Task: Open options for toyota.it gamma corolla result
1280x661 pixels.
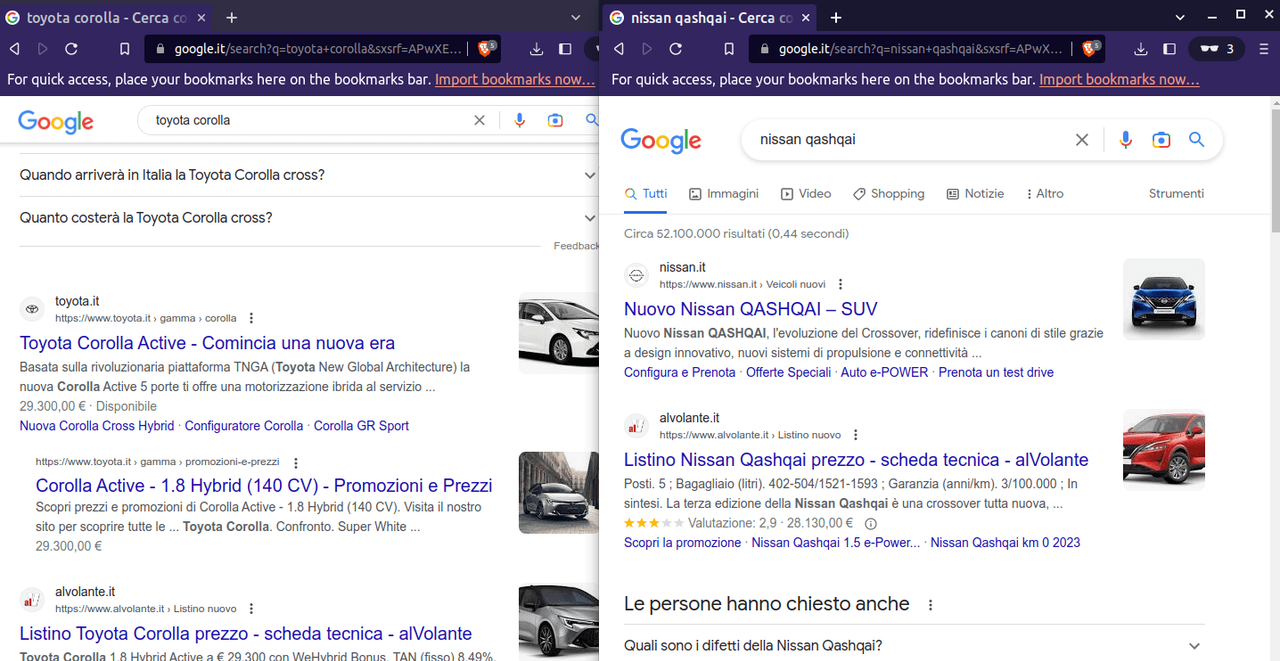Action: [x=251, y=318]
